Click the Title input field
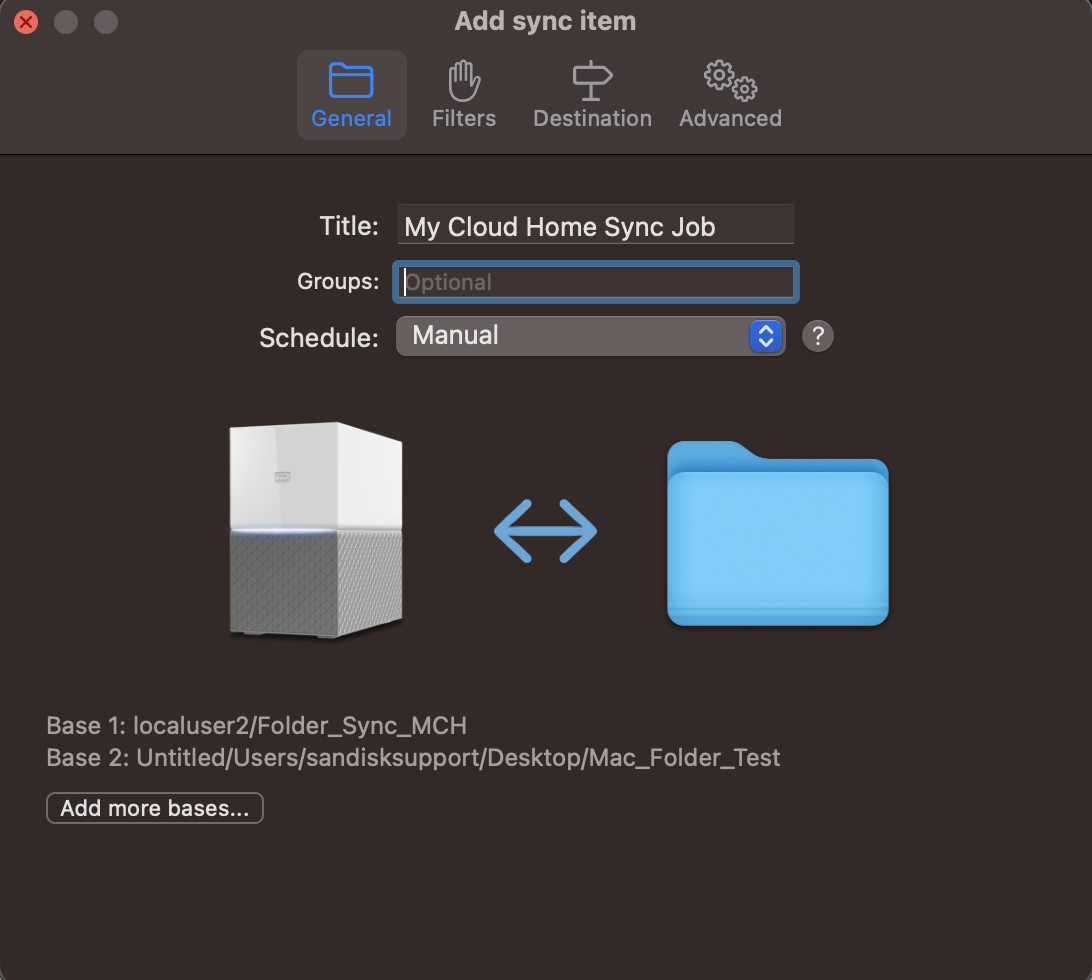The image size is (1092, 980). click(x=595, y=225)
